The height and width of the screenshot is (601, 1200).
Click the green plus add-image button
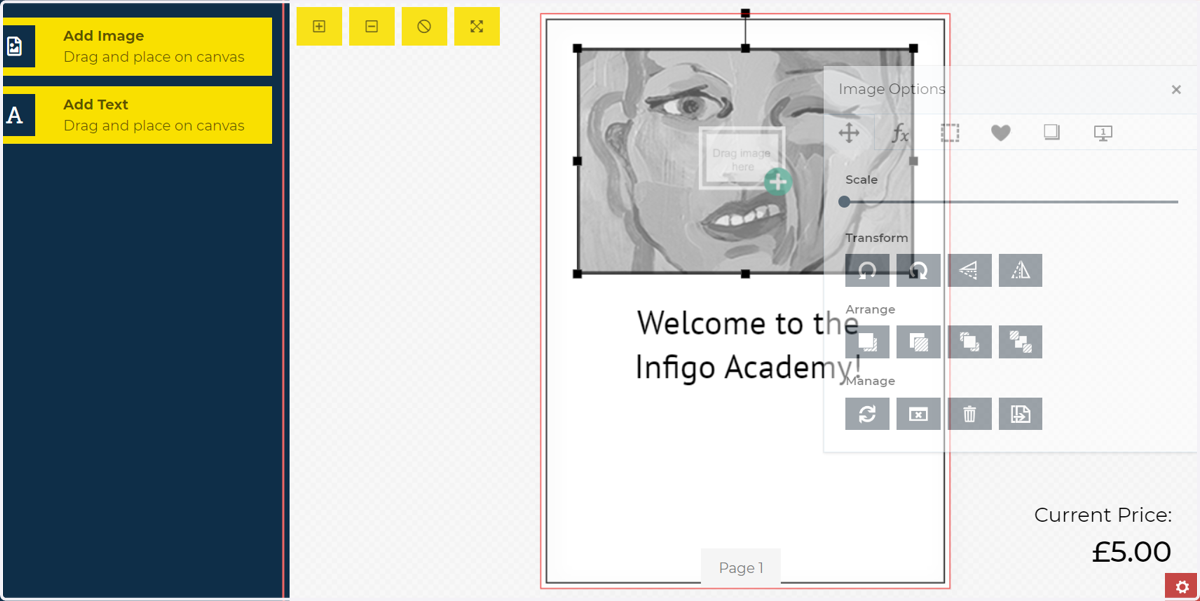point(778,182)
